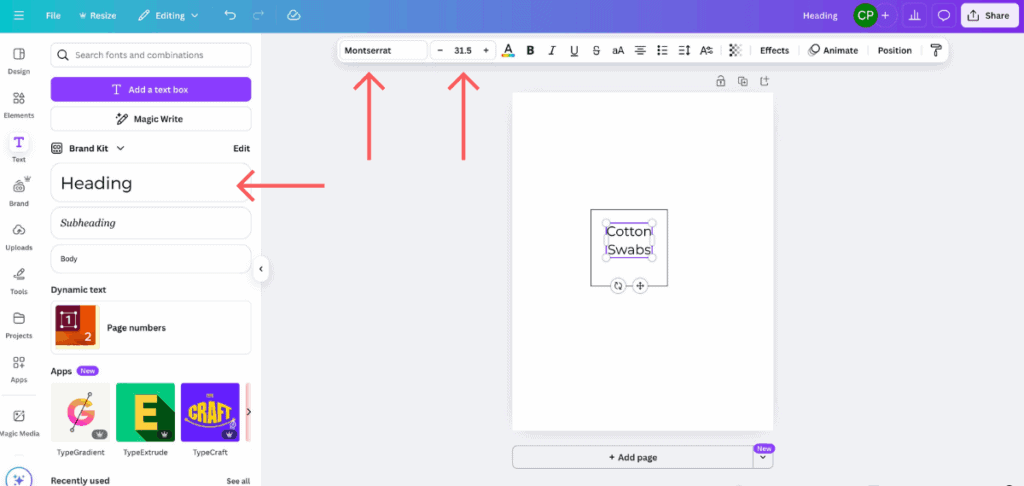Open the Elements sidebar tab
This screenshot has width=1024, height=486.
(19, 105)
